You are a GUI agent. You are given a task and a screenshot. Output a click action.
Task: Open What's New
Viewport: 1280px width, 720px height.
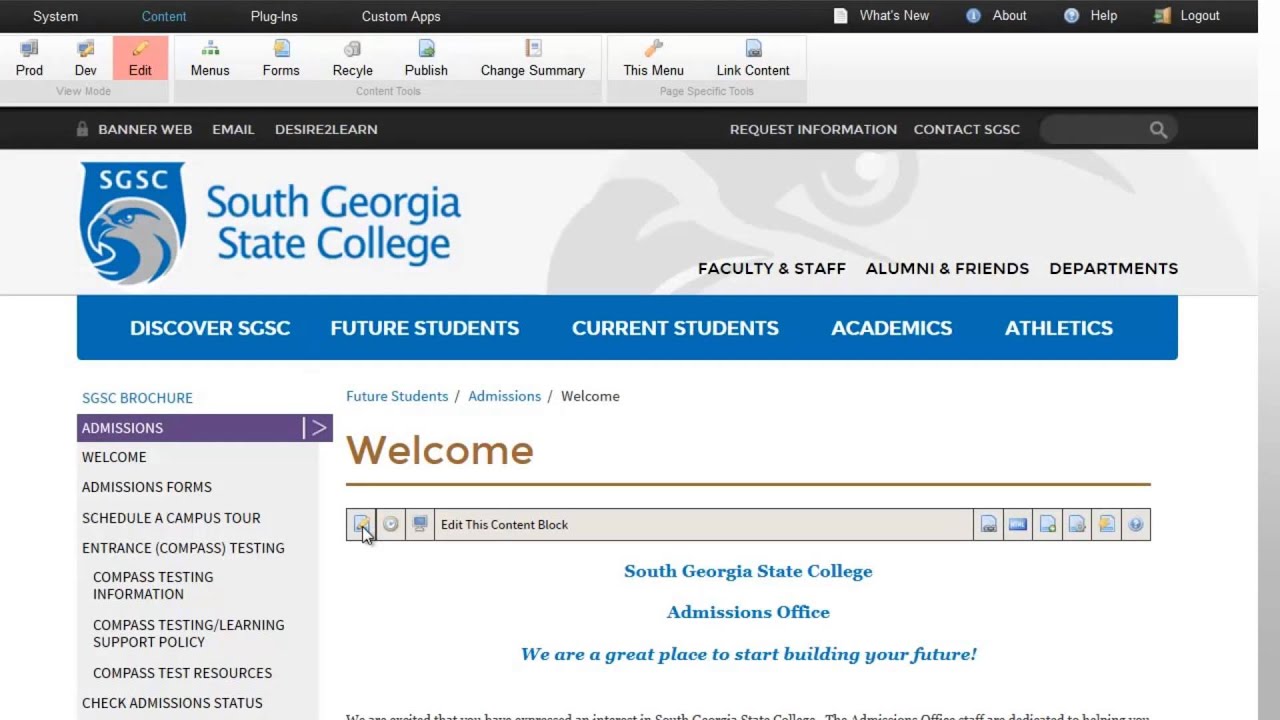click(882, 16)
